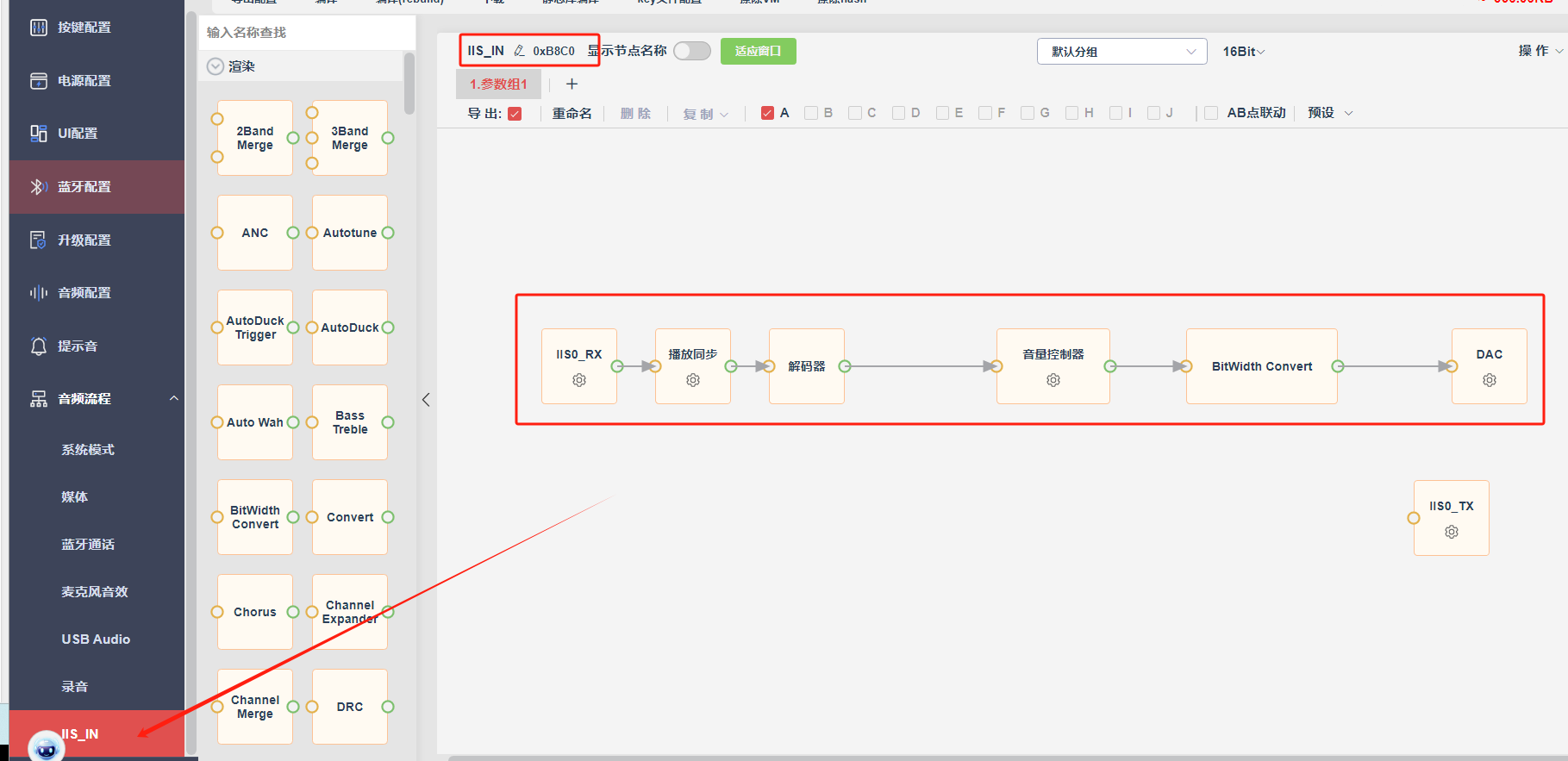Image resolution: width=1568 pixels, height=761 pixels.
Task: Enable the AB点联动 checkbox
Action: [x=1211, y=113]
